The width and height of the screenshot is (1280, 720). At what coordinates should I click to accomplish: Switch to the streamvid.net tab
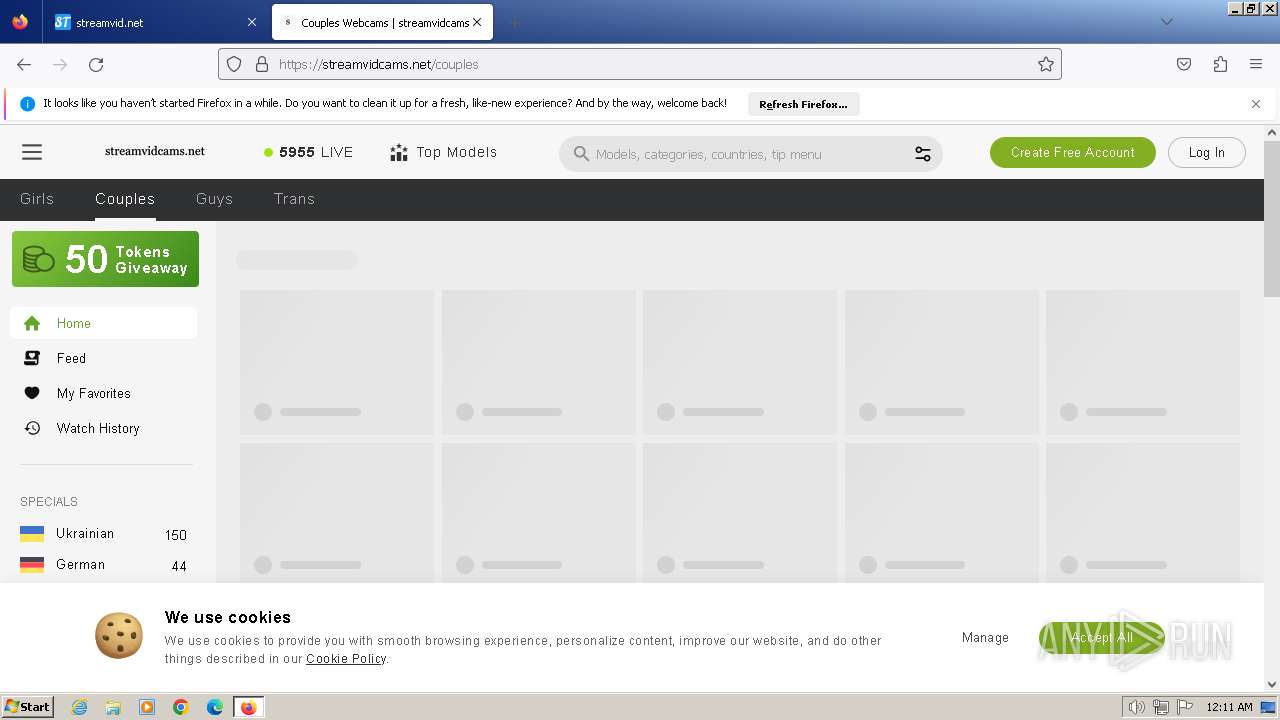155,22
